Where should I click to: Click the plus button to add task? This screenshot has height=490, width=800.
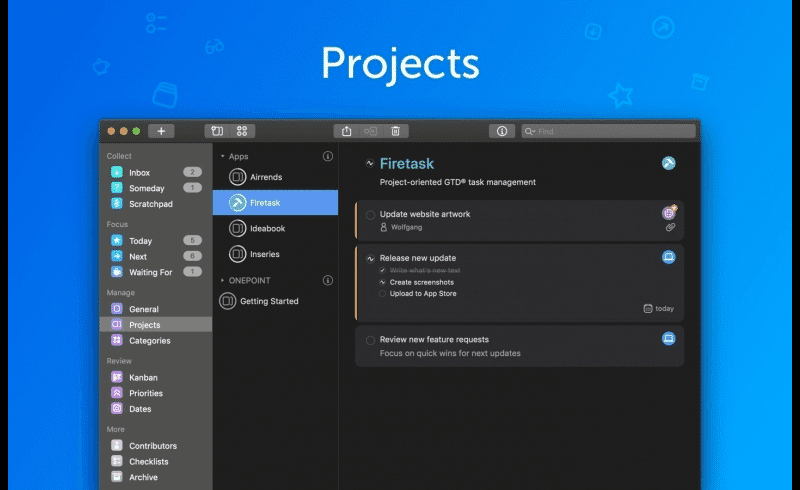click(x=161, y=131)
